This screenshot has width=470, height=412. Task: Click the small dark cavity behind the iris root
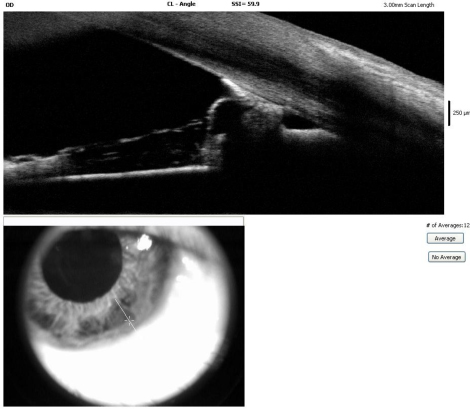click(298, 123)
